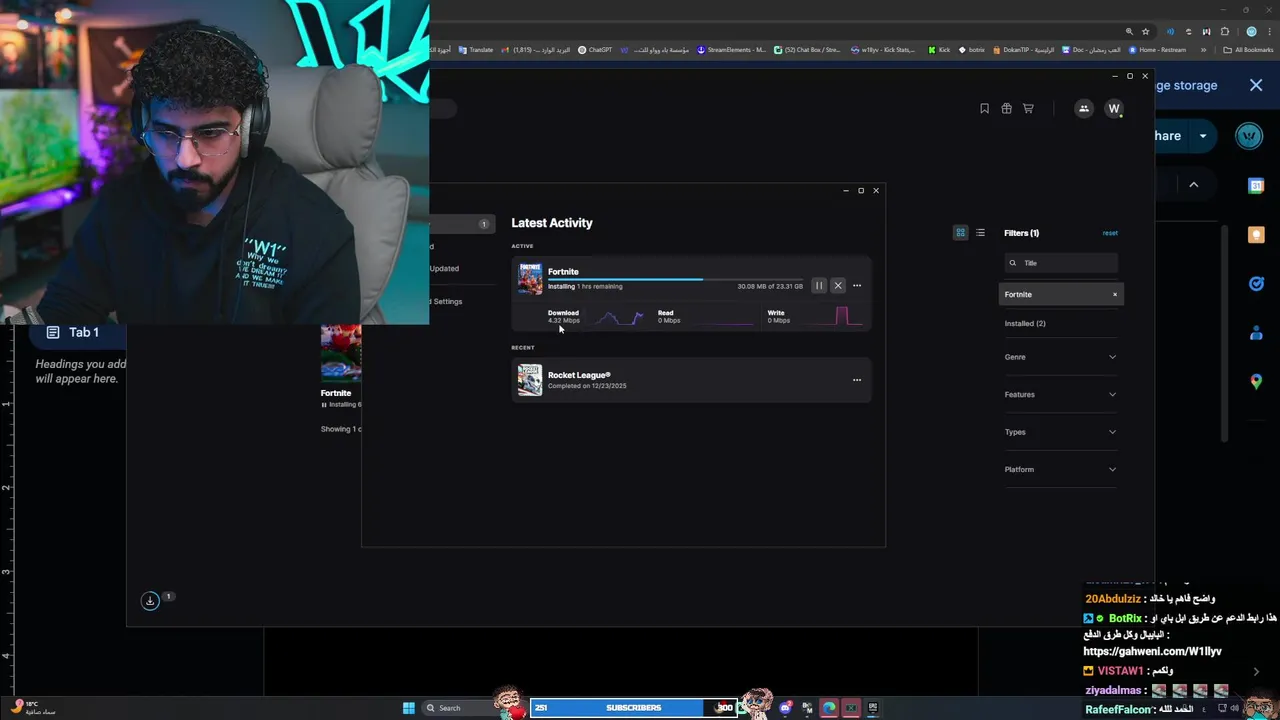Click the Fortnite thumbnail in Latest Activity
Screen dimensions: 1280x720
coord(530,279)
